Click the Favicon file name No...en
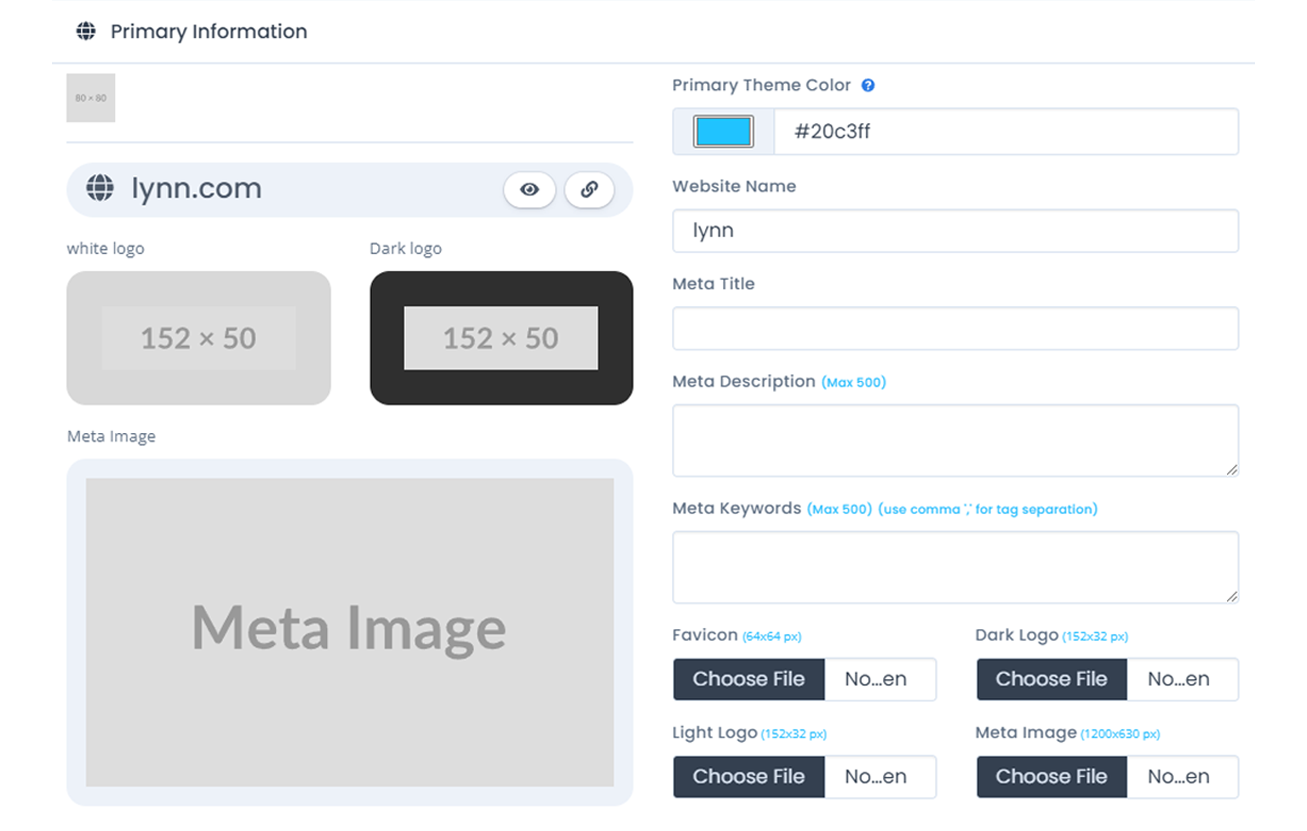Screen dimensions: 1307x831 pos(876,679)
